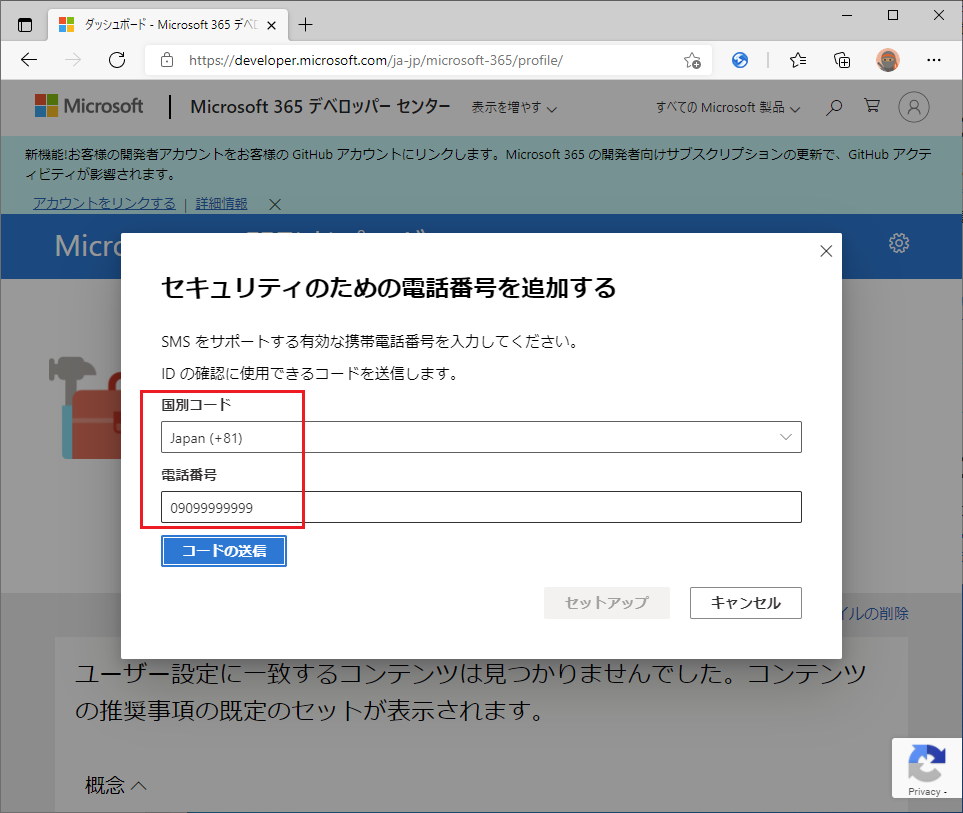Open the Japan (+81) country code dropdown
The height and width of the screenshot is (813, 963).
click(x=481, y=437)
